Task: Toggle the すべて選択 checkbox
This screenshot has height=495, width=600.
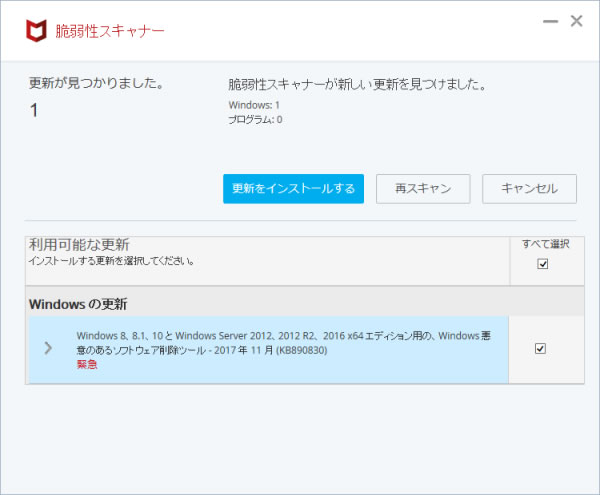Action: pos(543,264)
